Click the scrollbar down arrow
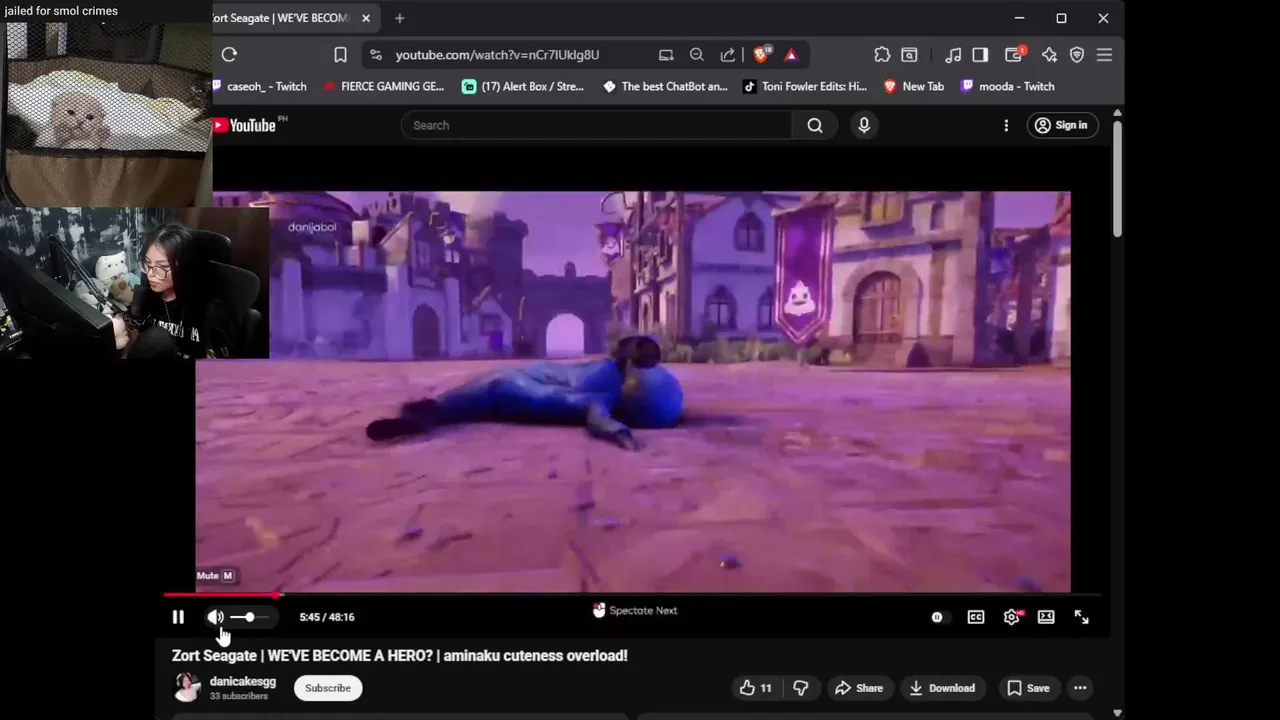The image size is (1280, 720). [x=1117, y=713]
